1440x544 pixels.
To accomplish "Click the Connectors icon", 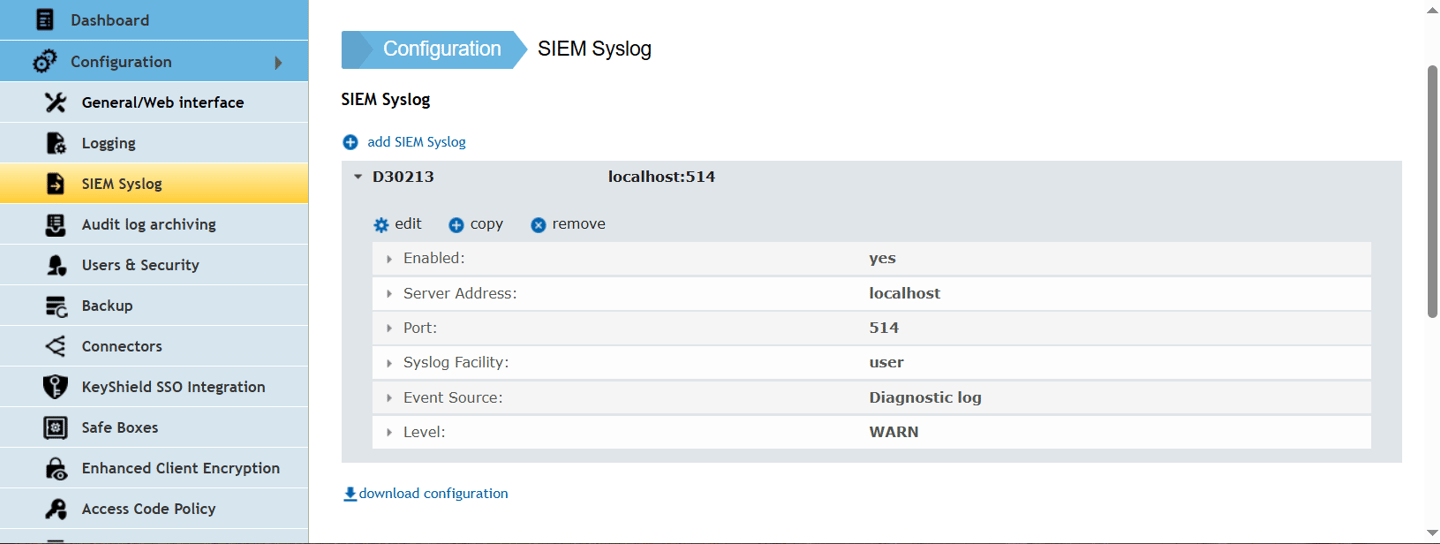I will [x=56, y=346].
